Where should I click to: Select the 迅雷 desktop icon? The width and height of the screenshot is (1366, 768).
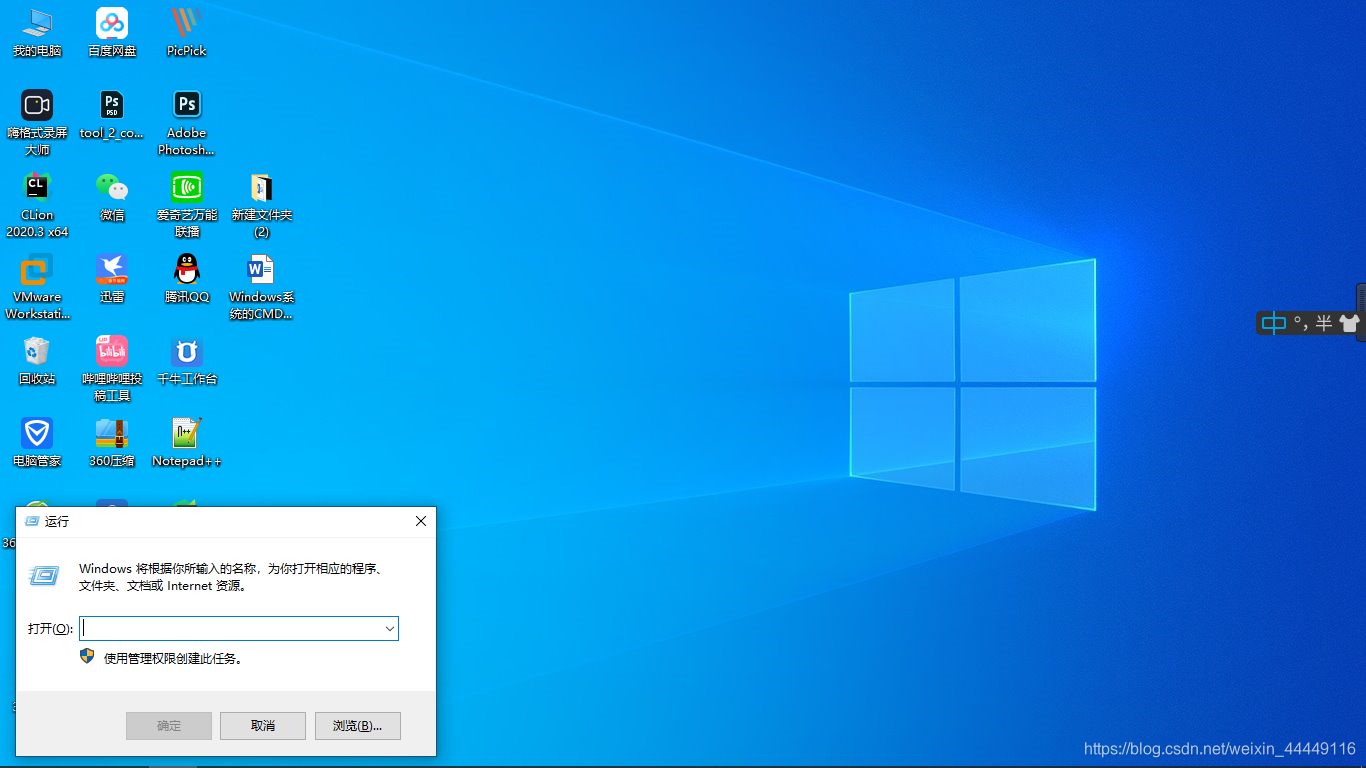click(112, 278)
